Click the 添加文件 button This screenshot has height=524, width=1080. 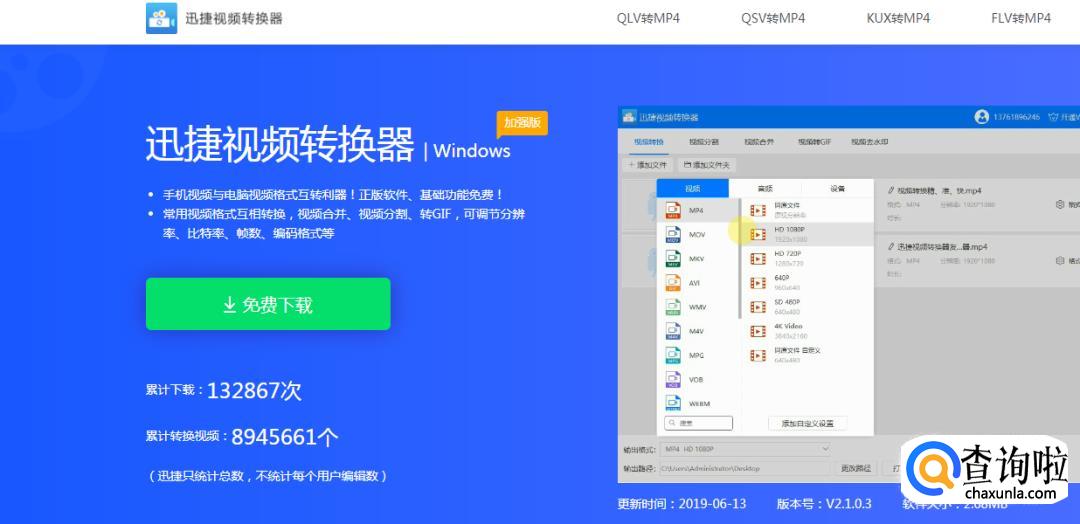(x=647, y=165)
